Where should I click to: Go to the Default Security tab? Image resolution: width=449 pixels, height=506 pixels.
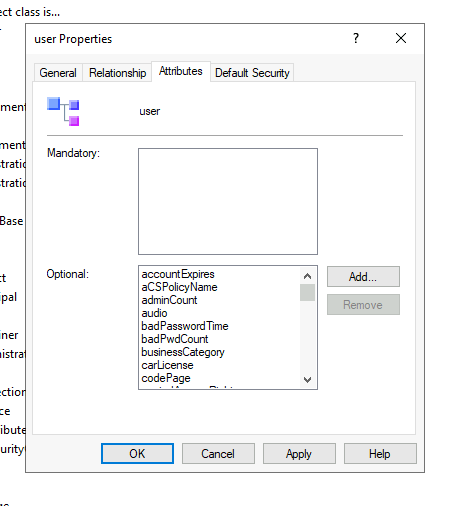pyautogui.click(x=252, y=73)
